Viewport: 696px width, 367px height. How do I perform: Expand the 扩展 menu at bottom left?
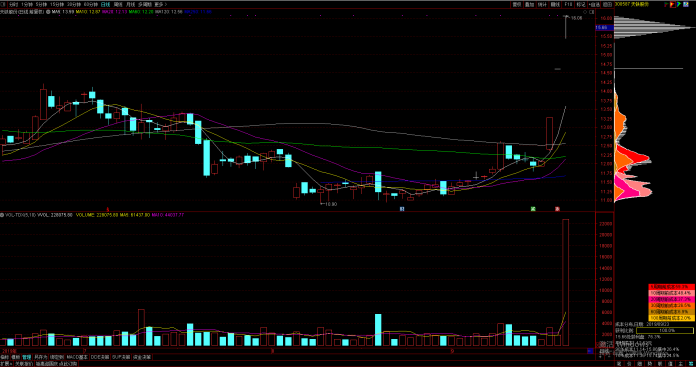tap(6, 363)
